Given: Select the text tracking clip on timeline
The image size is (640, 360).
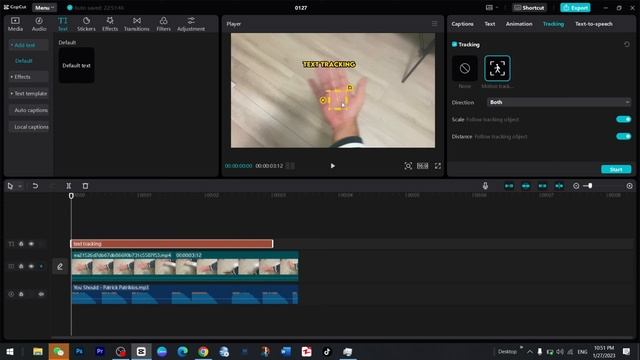Looking at the screenshot, I should tap(172, 244).
